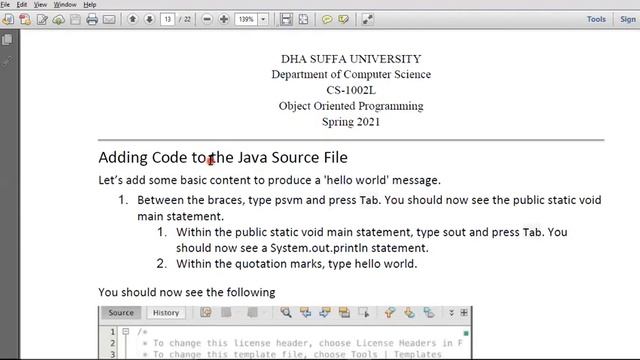Click 'Department of Computer Science' line

[x=351, y=75]
